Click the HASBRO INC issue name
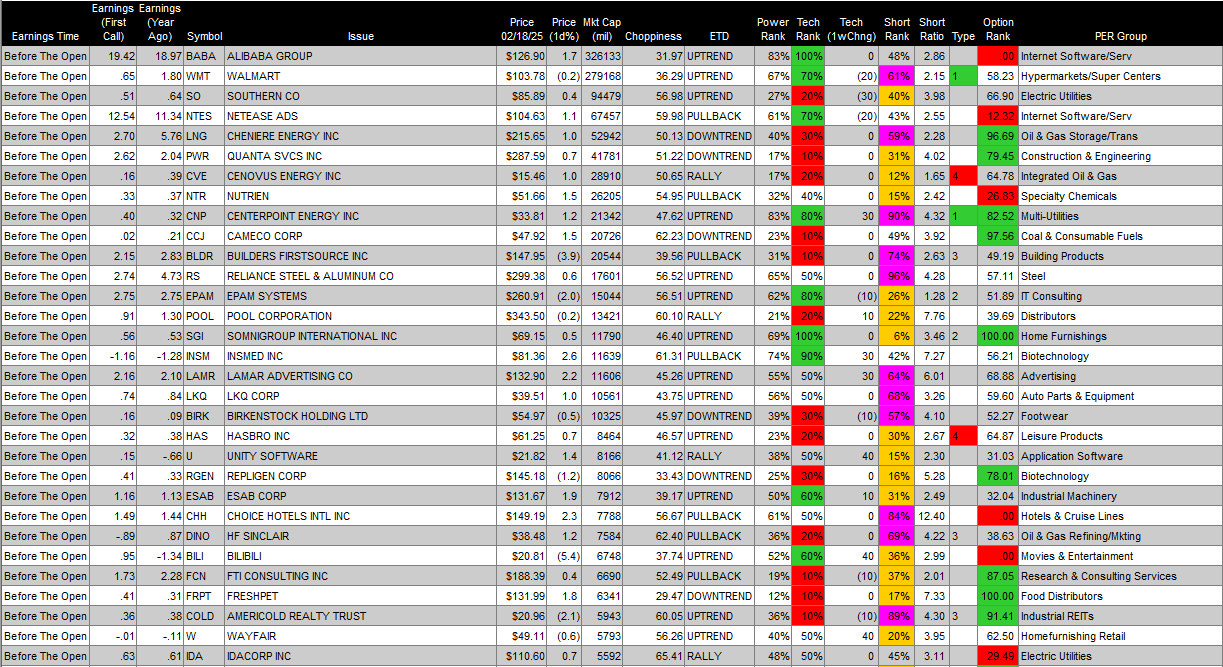Screen dimensions: 1223x667 point(259,436)
